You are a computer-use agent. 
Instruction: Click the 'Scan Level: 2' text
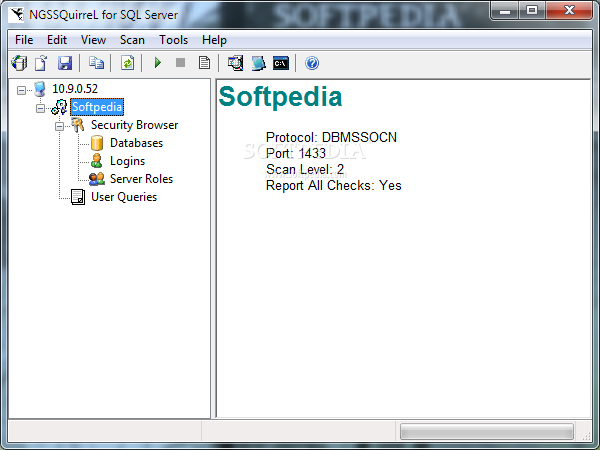[x=305, y=170]
